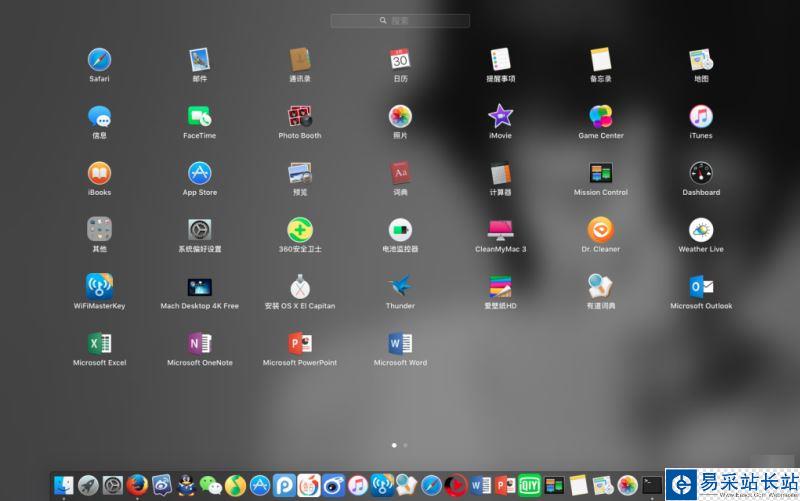Screen dimensions: 800x501
Task: Open Mission Control icon in Dock
Action: pos(554,485)
